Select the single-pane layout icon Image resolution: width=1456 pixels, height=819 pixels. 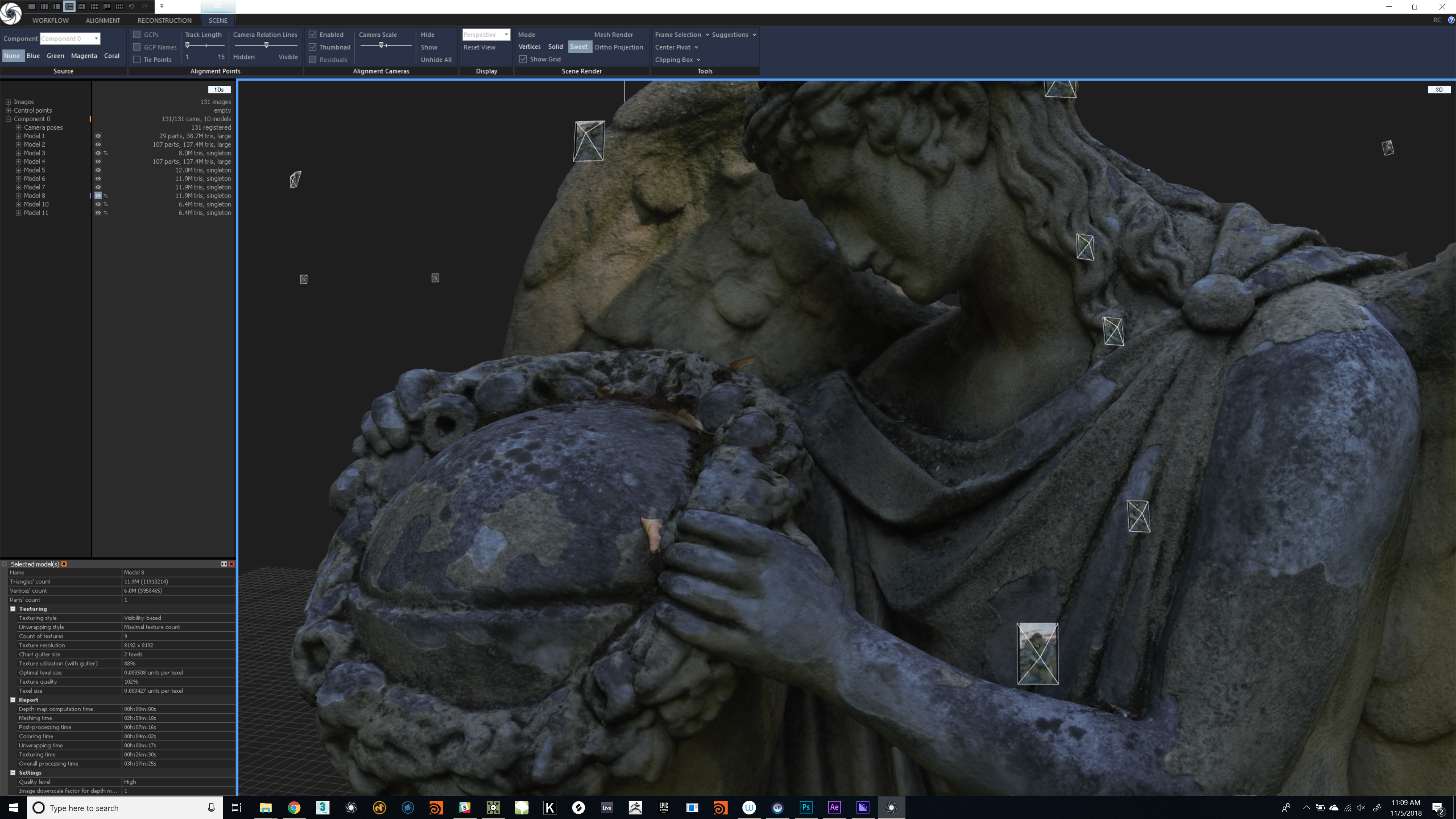pyautogui.click(x=31, y=6)
